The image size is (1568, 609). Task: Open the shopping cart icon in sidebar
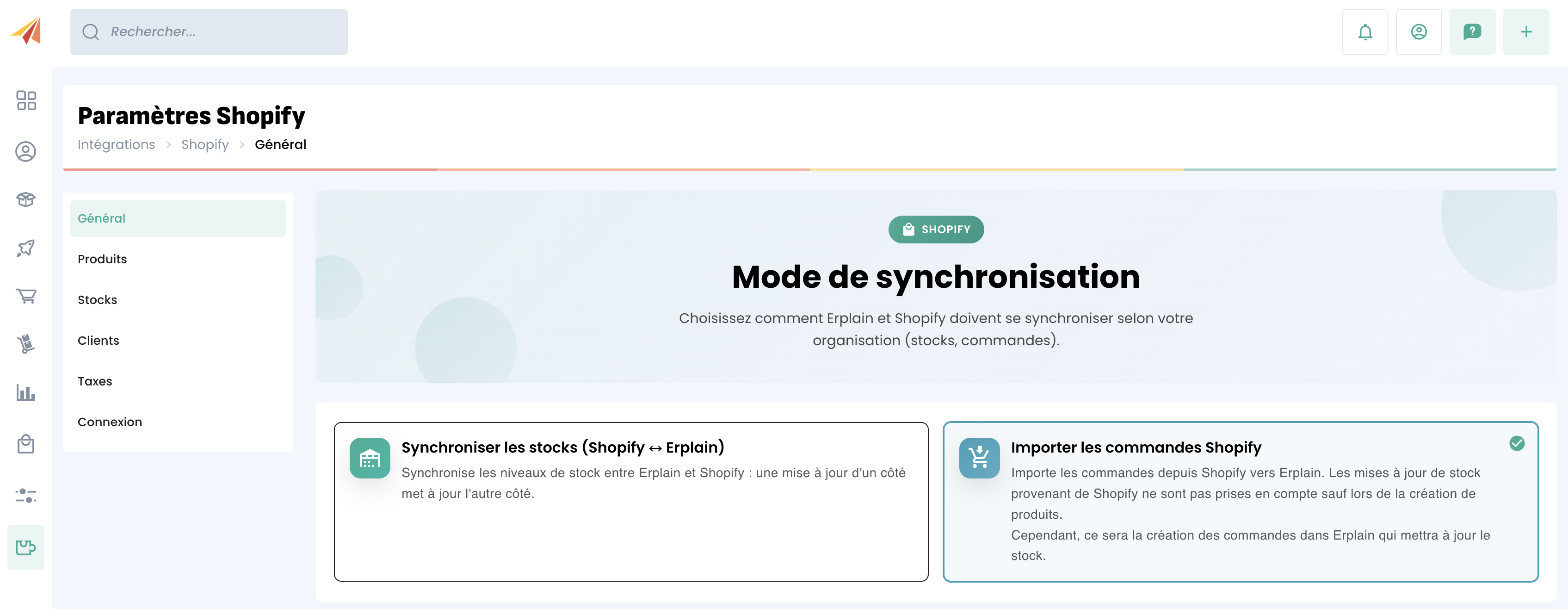click(25, 296)
